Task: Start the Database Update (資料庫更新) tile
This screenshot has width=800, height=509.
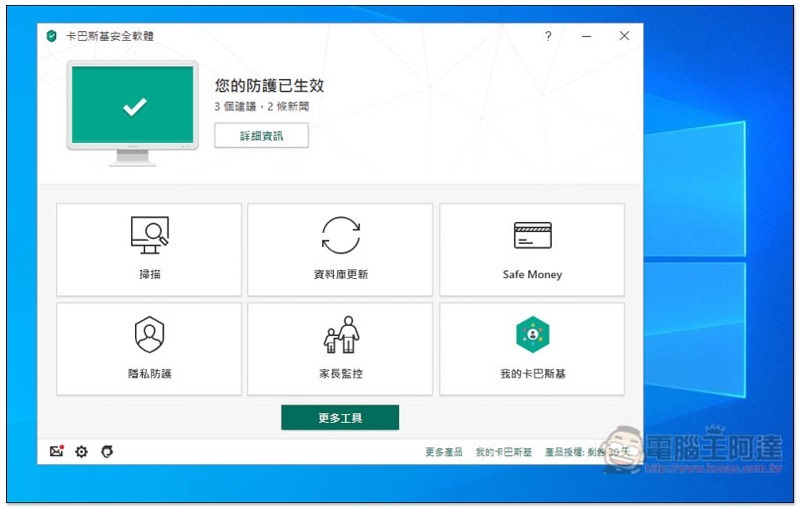Action: pos(340,249)
